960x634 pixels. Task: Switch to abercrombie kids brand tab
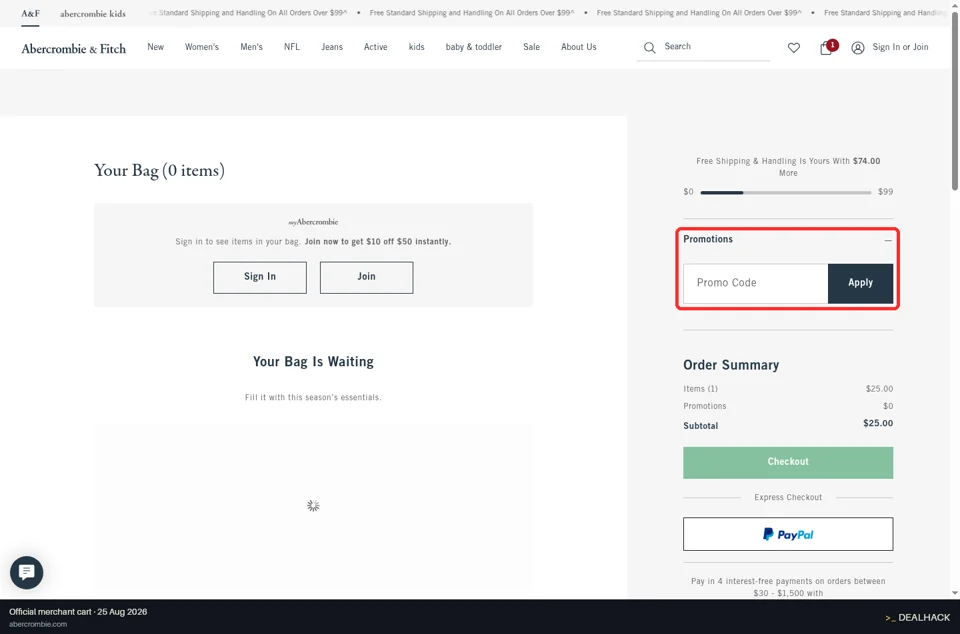93,13
